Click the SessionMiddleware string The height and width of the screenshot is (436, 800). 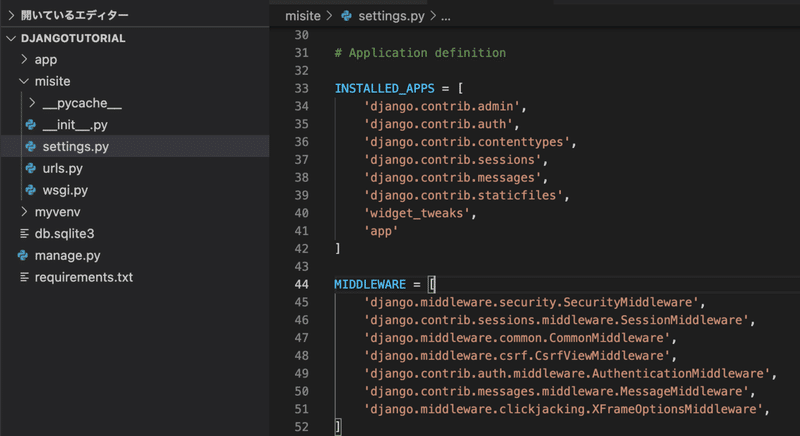click(x=556, y=320)
